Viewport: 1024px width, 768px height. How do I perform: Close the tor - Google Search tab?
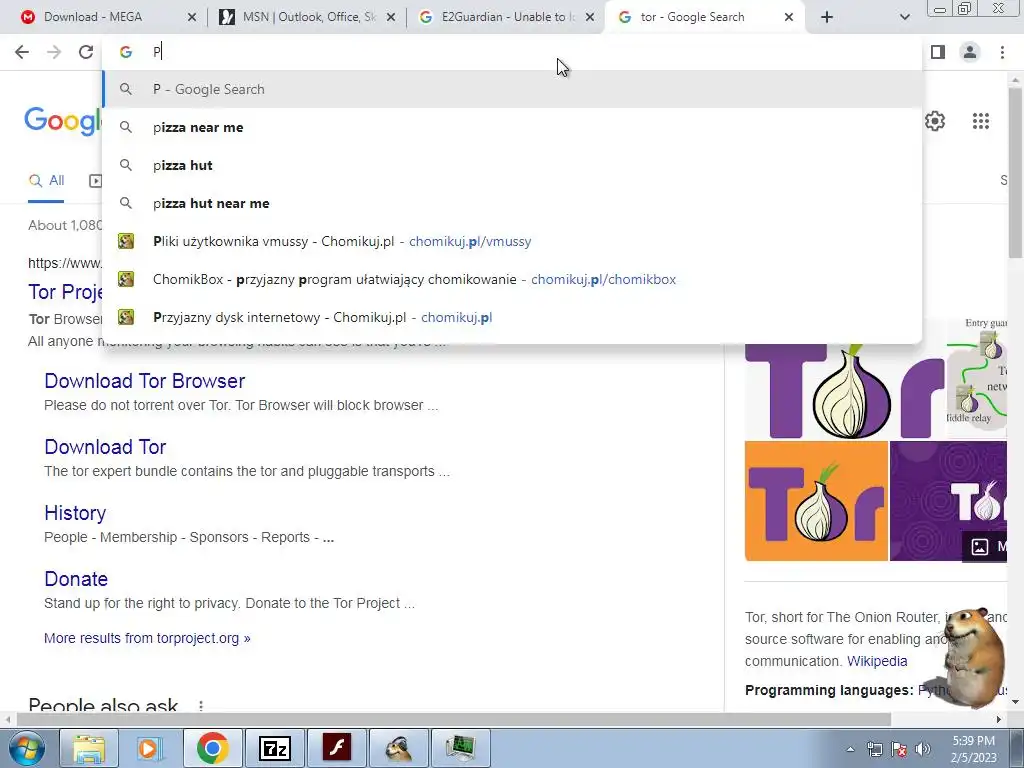click(x=788, y=17)
